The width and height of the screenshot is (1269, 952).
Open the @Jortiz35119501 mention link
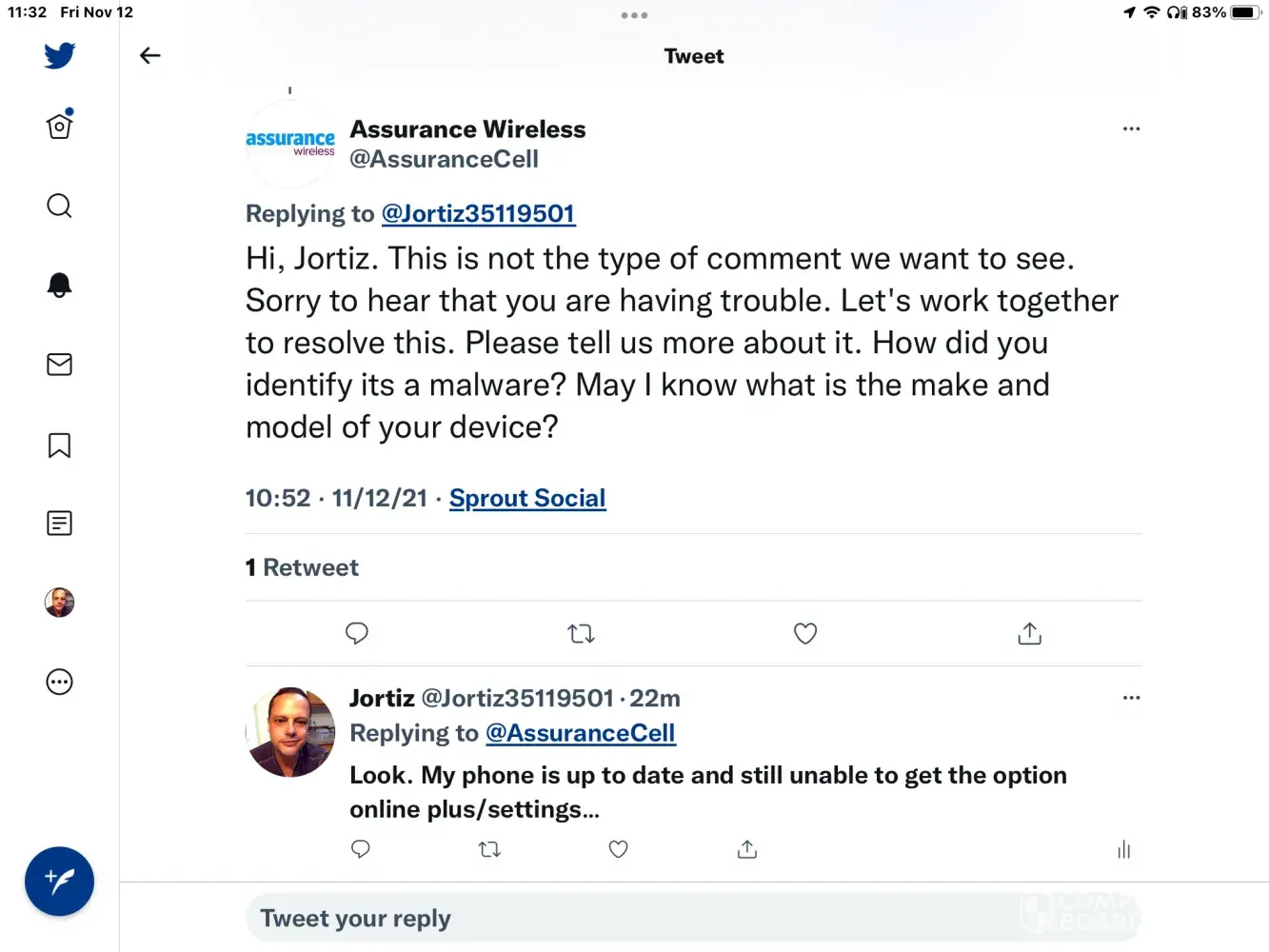tap(478, 213)
